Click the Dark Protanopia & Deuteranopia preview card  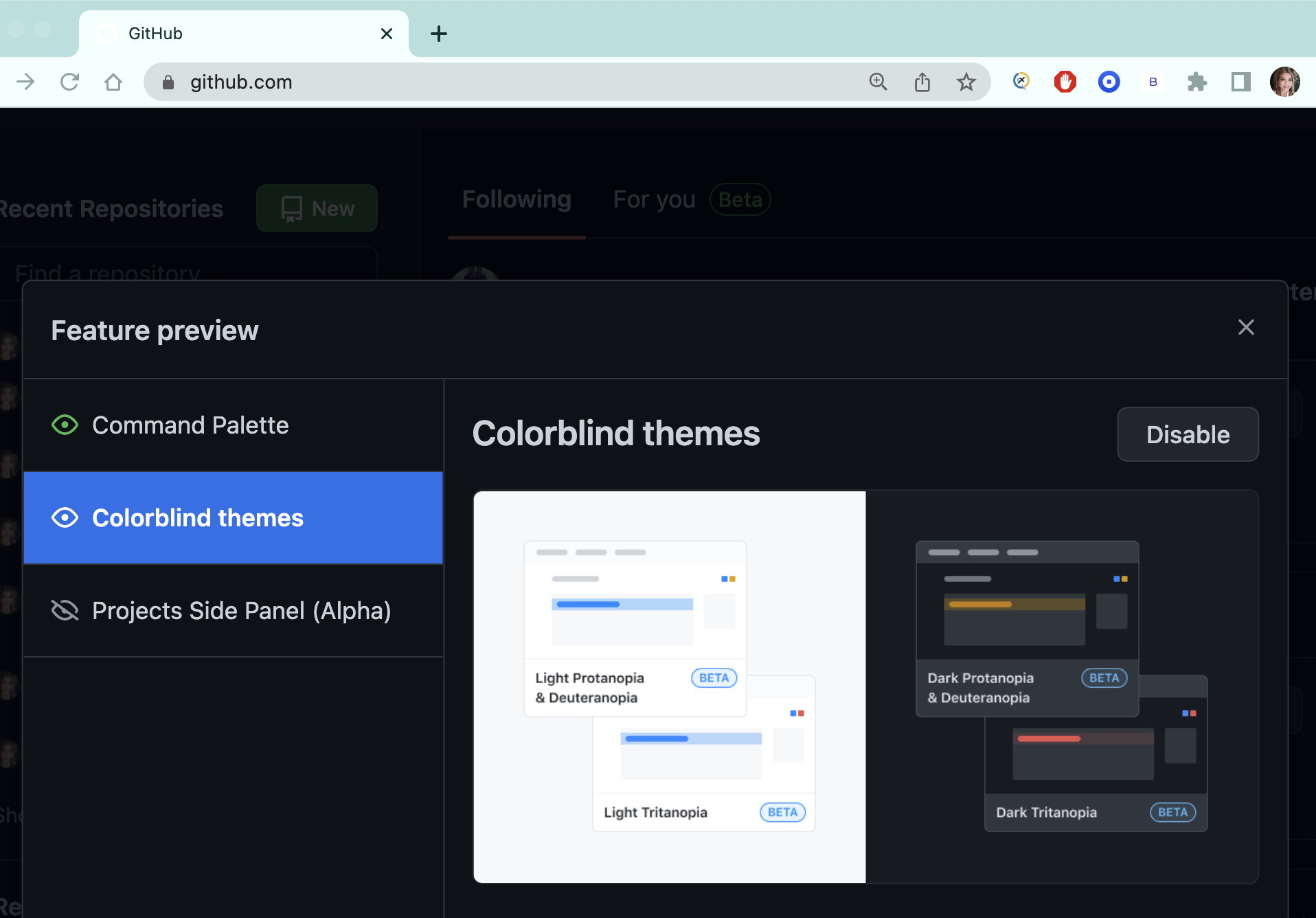1028,629
